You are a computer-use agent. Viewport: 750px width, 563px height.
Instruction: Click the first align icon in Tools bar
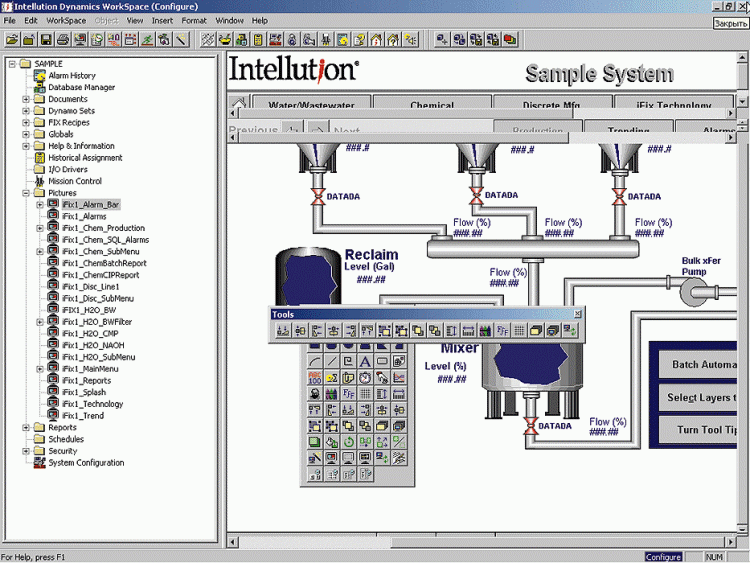pos(283,330)
